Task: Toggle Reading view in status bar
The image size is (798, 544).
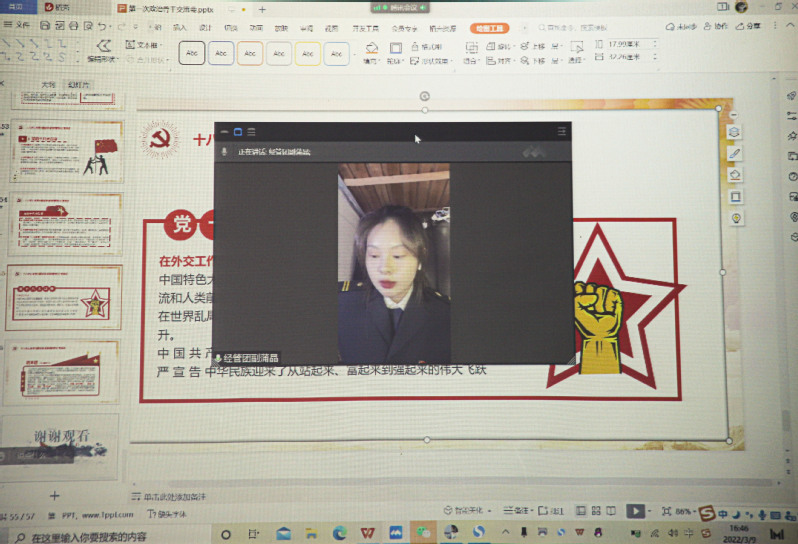Action: (x=611, y=510)
